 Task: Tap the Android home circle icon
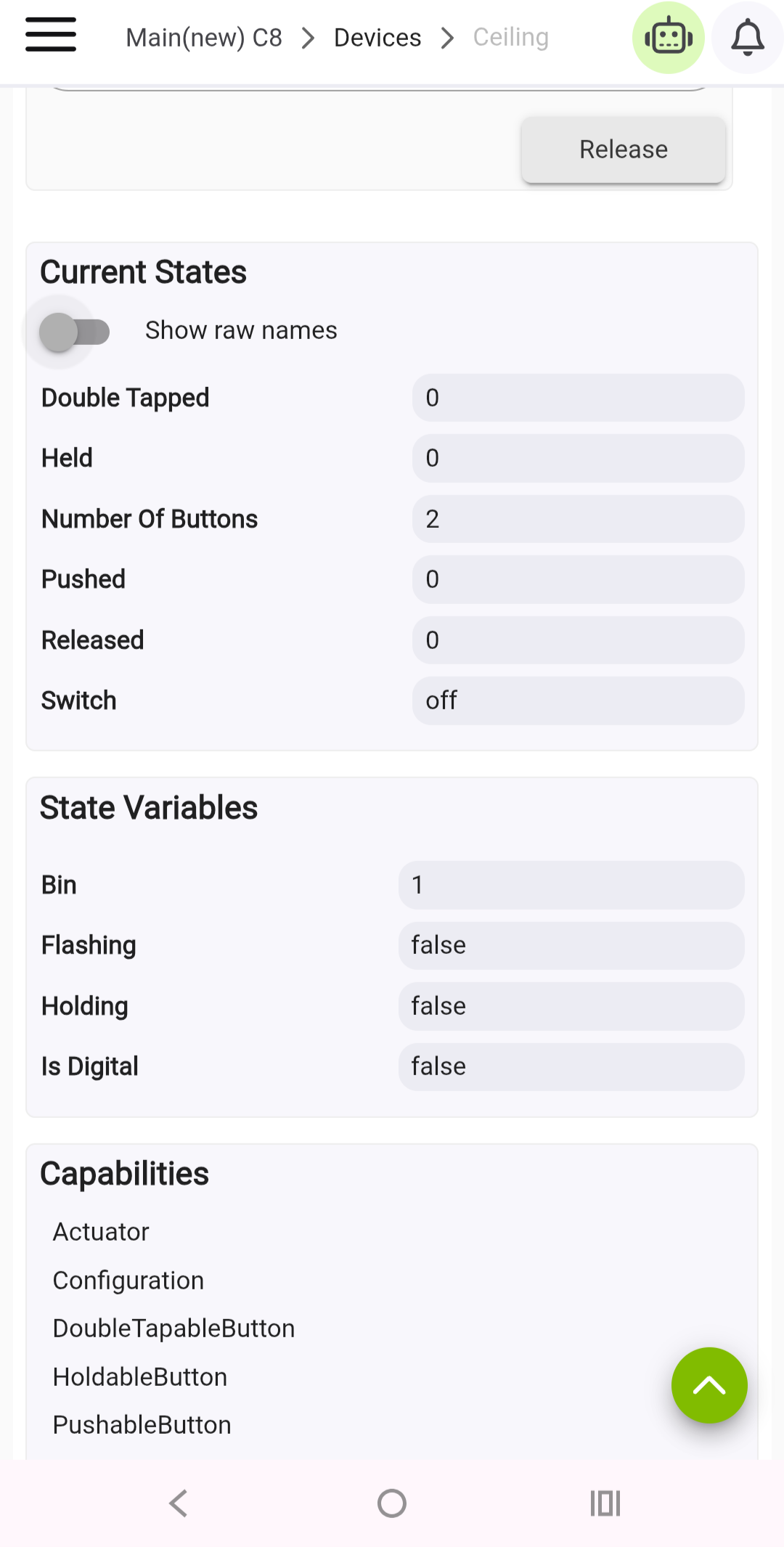(392, 1503)
